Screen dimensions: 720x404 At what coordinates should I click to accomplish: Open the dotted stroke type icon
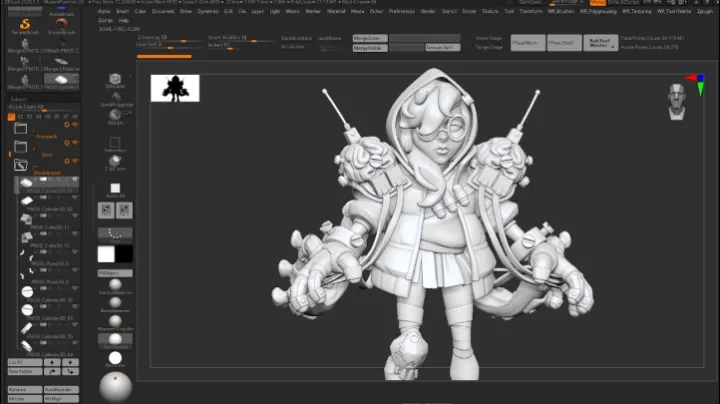115,234
